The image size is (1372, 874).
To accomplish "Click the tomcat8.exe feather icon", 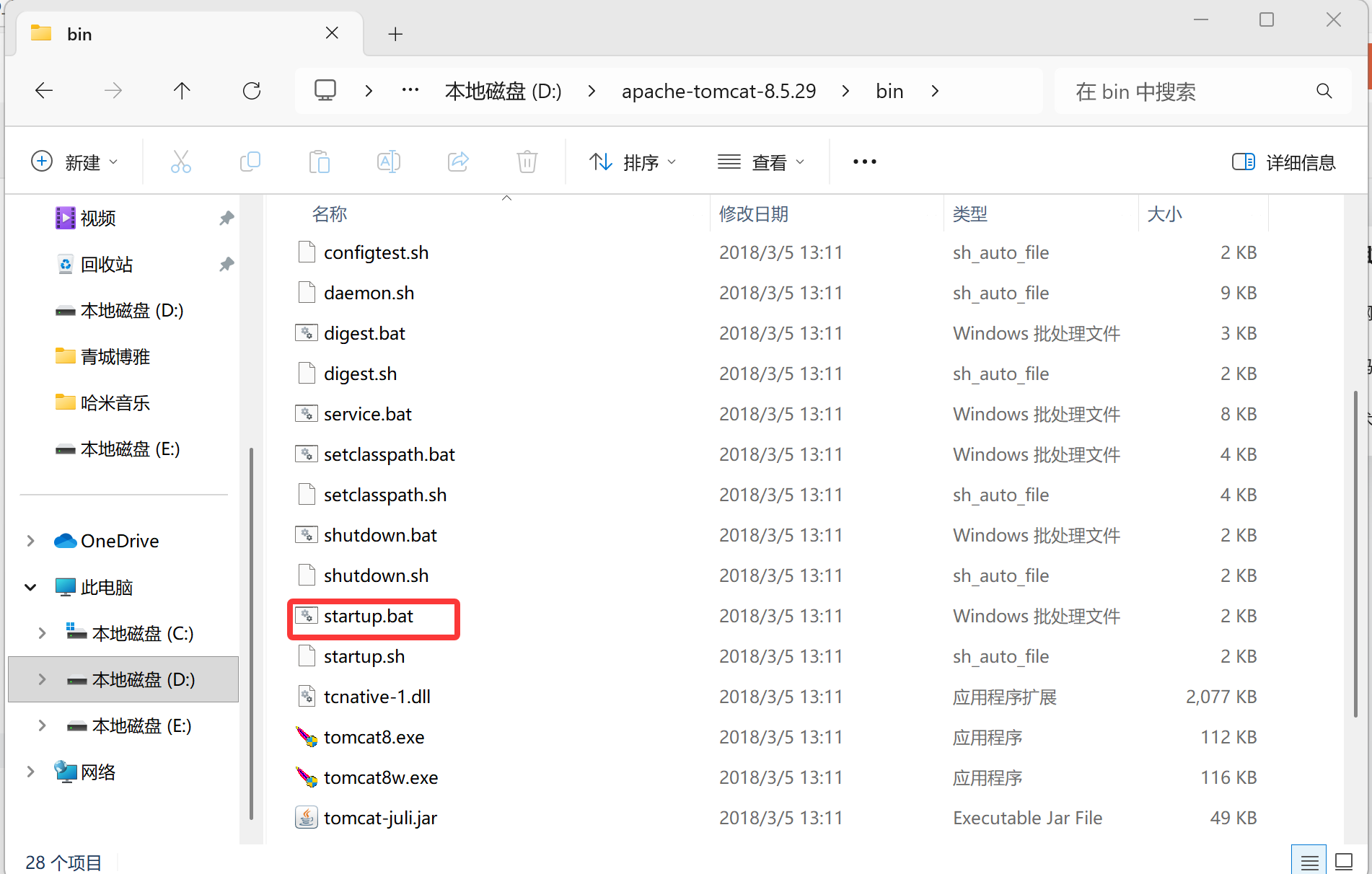I will pos(307,737).
